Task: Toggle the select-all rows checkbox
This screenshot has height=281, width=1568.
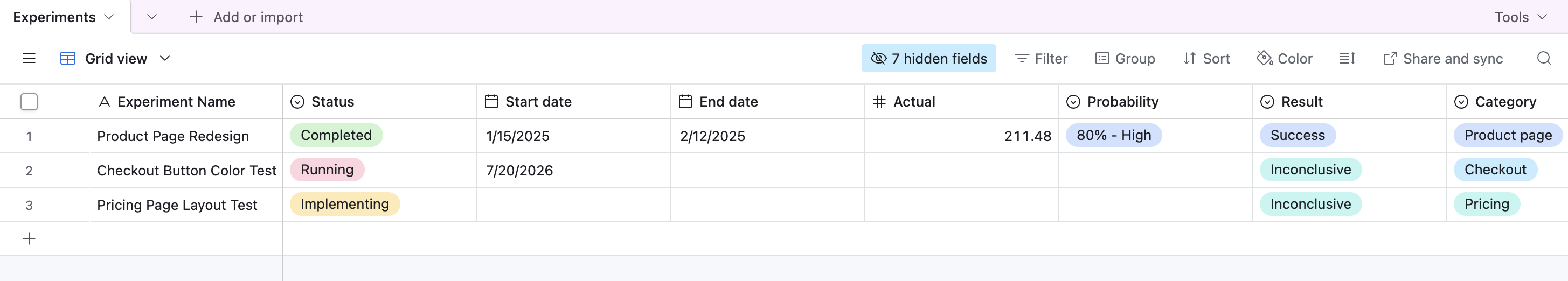Action: tap(29, 102)
